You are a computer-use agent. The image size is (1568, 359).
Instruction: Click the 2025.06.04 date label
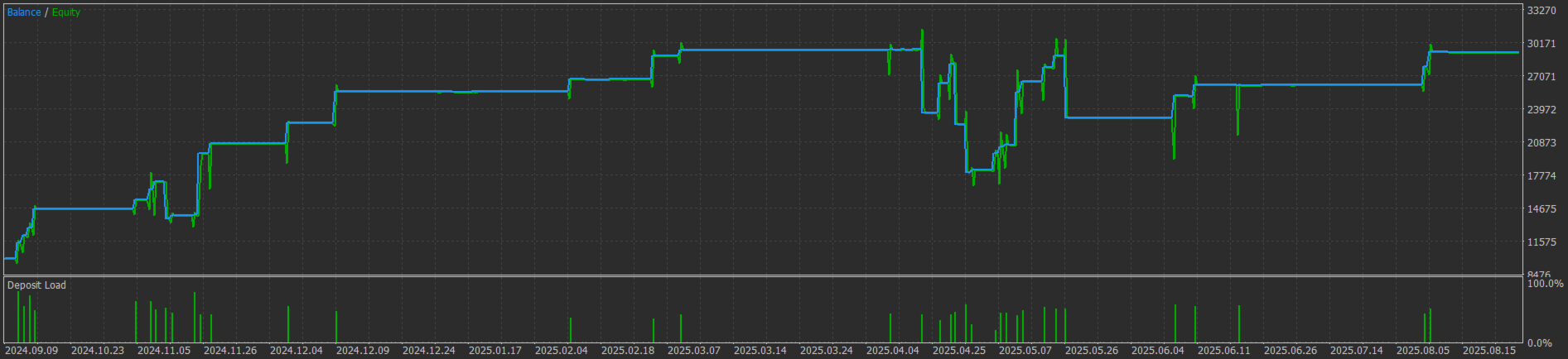tap(1158, 351)
